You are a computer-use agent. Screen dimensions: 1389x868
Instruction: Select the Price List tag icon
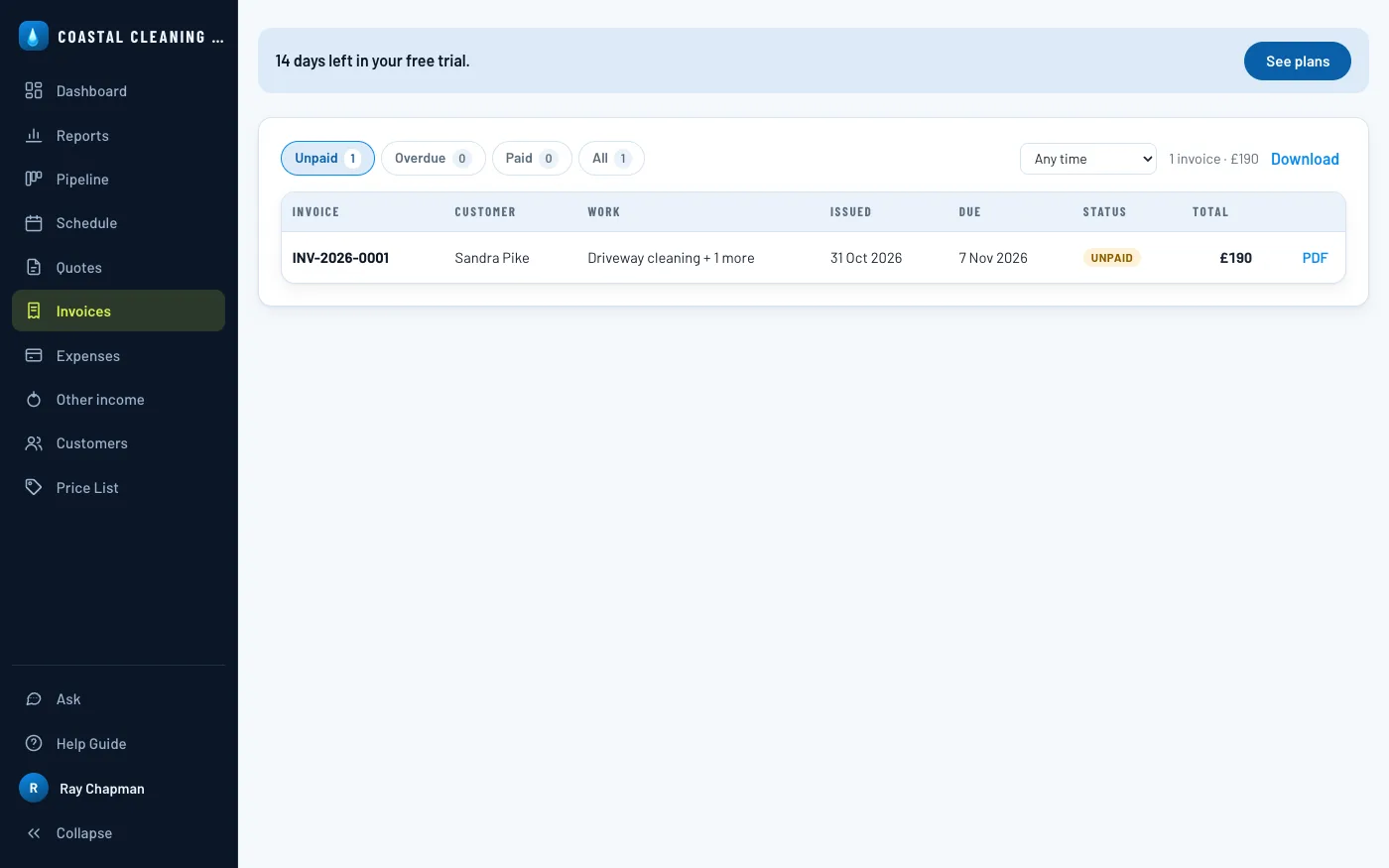(34, 487)
